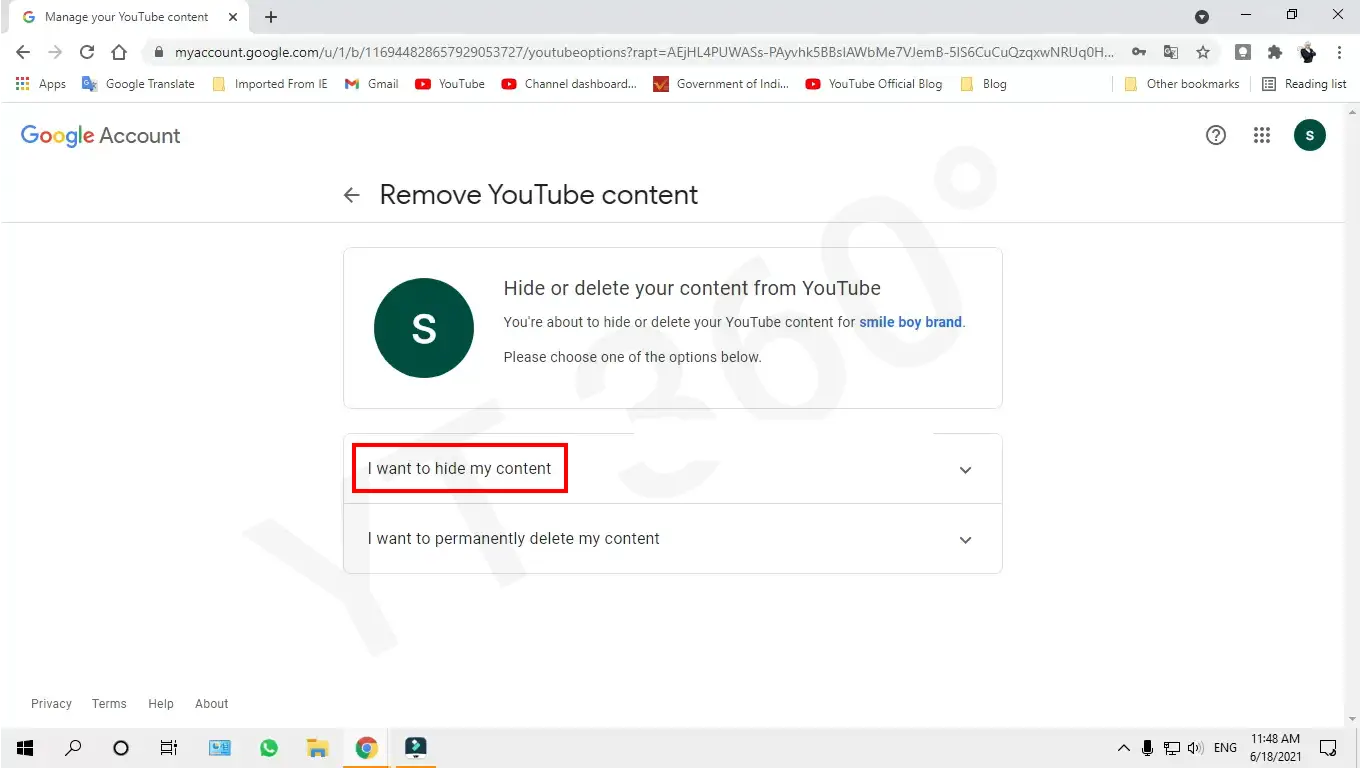Open Task View on the taskbar
The height and width of the screenshot is (768, 1360).
tap(169, 747)
